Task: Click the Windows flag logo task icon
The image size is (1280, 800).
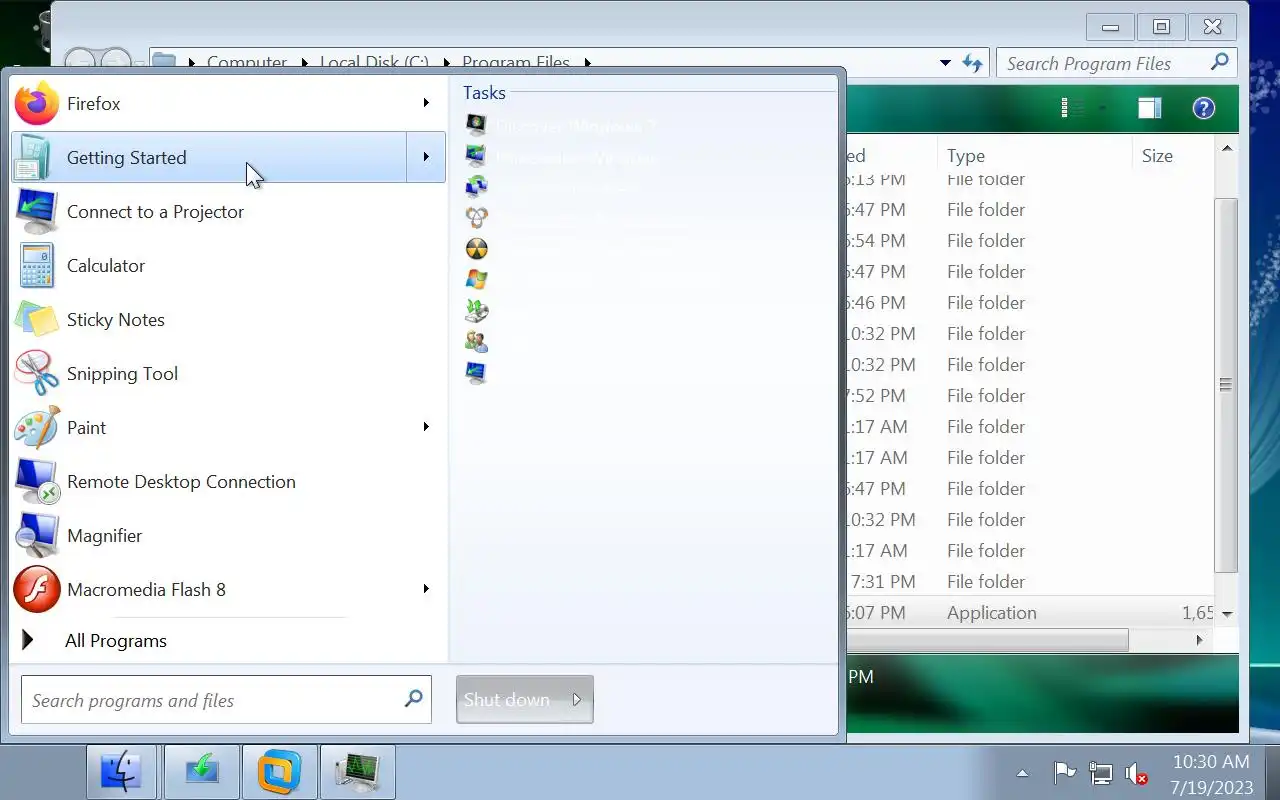Action: click(477, 280)
